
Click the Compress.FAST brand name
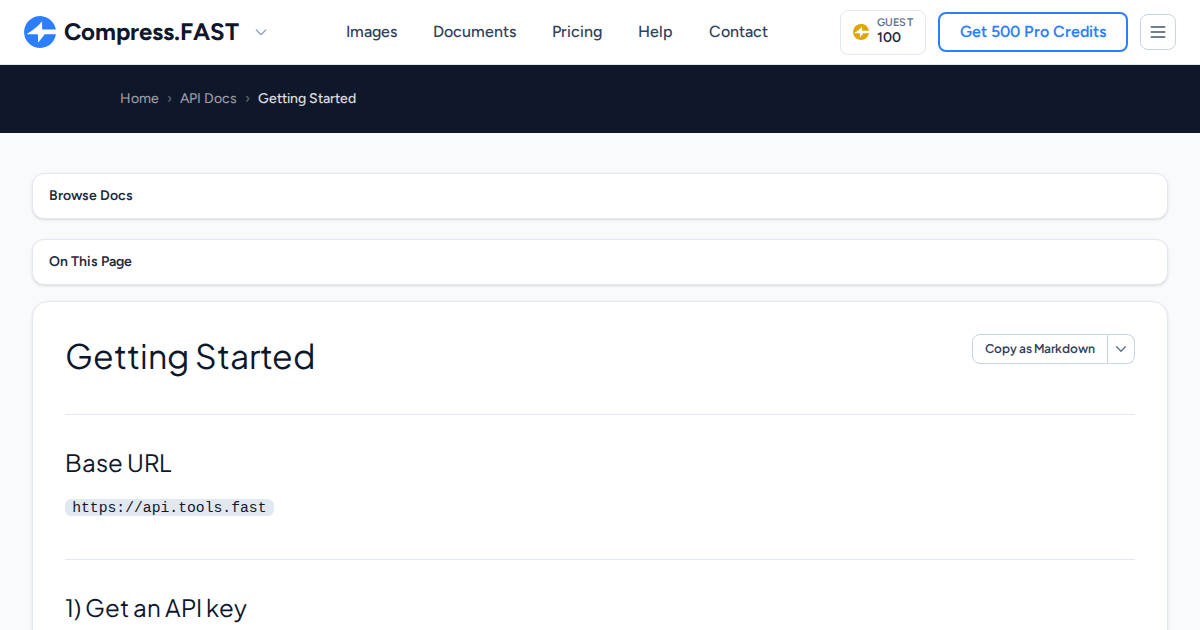pos(151,32)
